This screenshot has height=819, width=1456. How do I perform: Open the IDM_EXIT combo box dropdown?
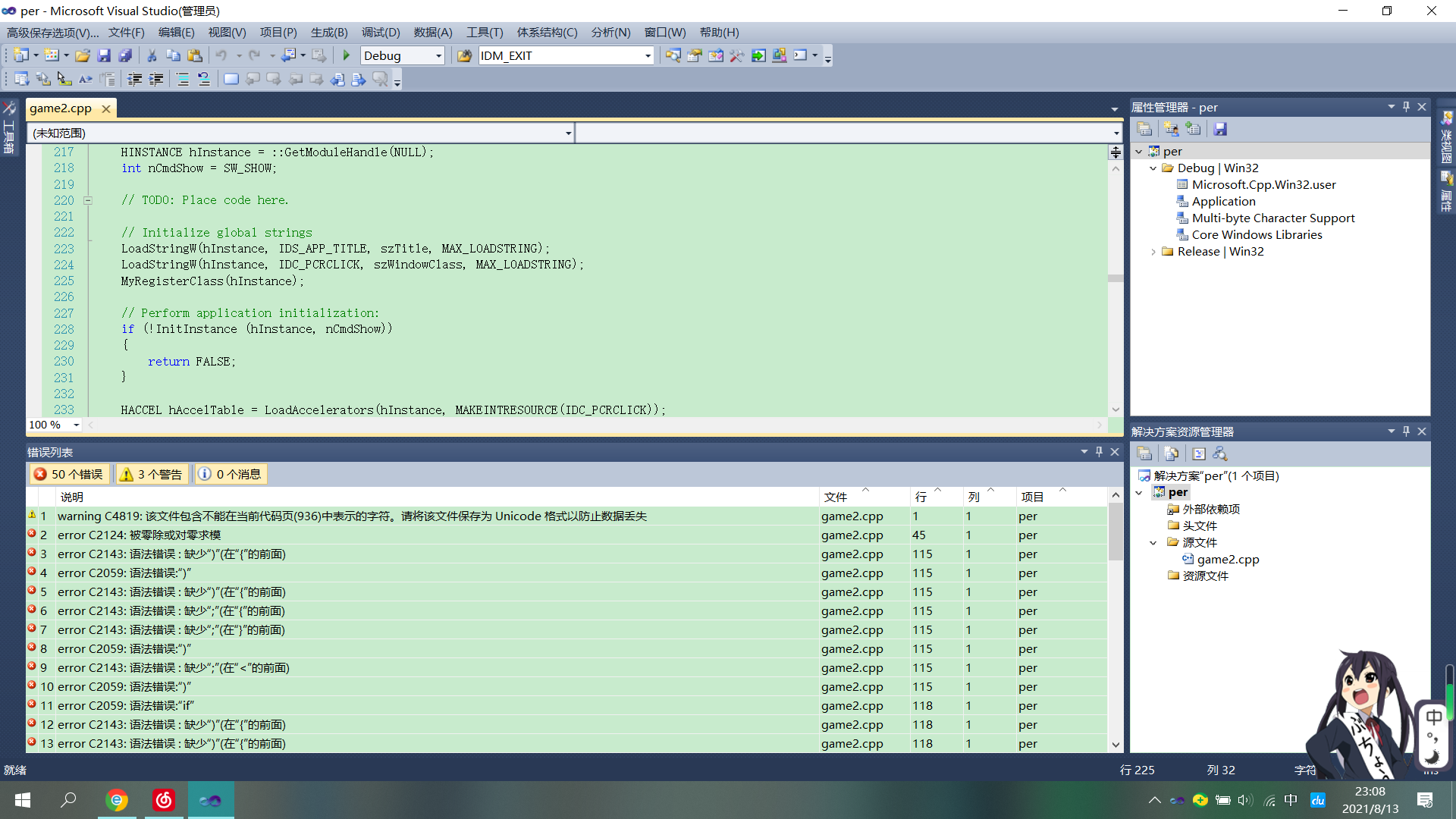646,55
